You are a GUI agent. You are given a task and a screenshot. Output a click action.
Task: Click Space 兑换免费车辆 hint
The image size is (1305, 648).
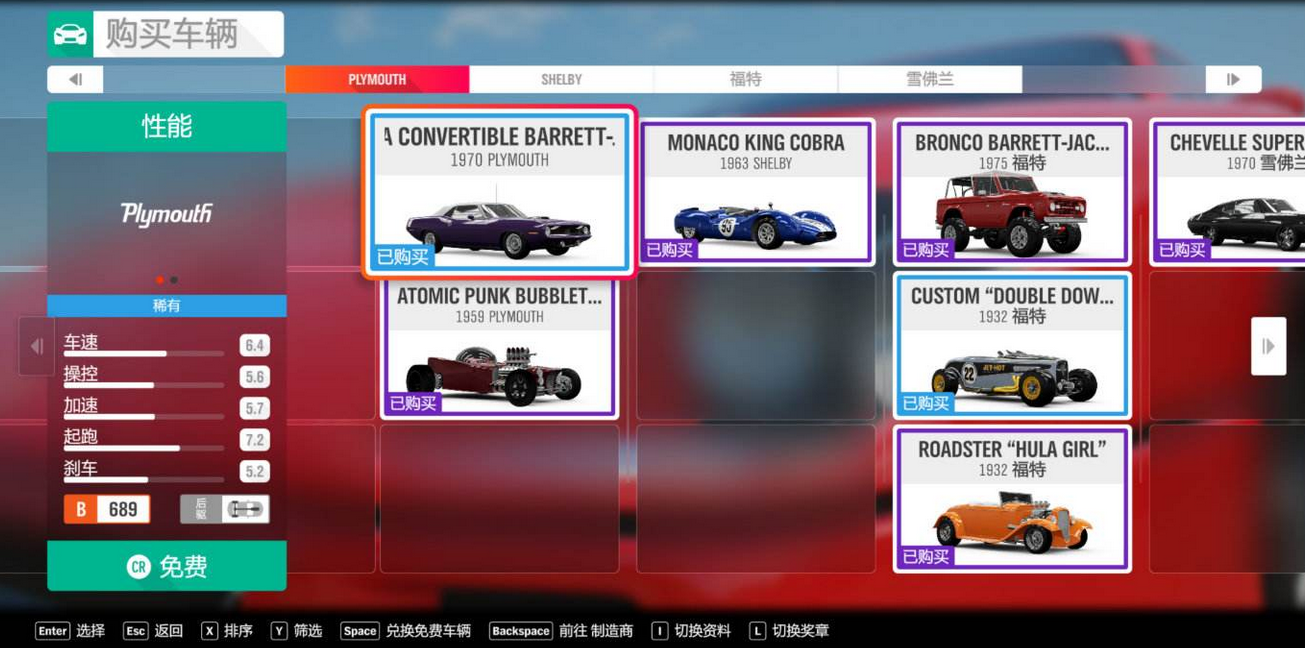tap(405, 631)
